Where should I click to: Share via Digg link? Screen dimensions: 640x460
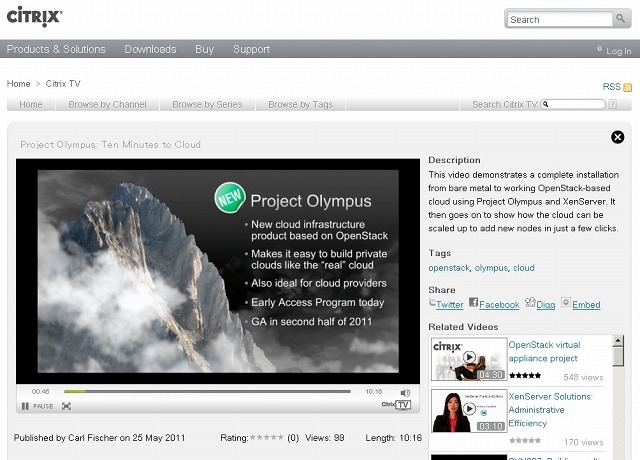546,304
